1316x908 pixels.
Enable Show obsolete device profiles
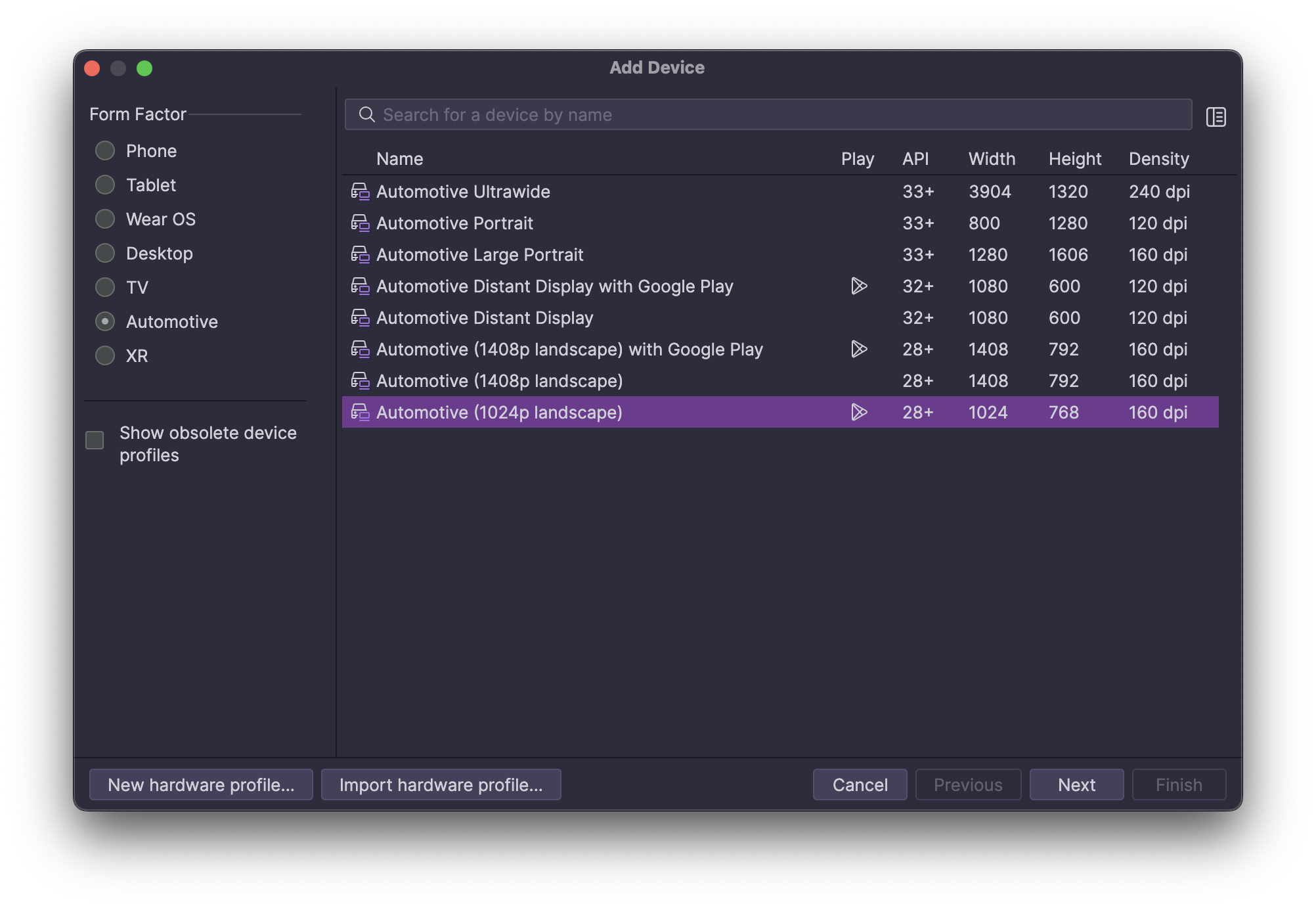tap(95, 440)
